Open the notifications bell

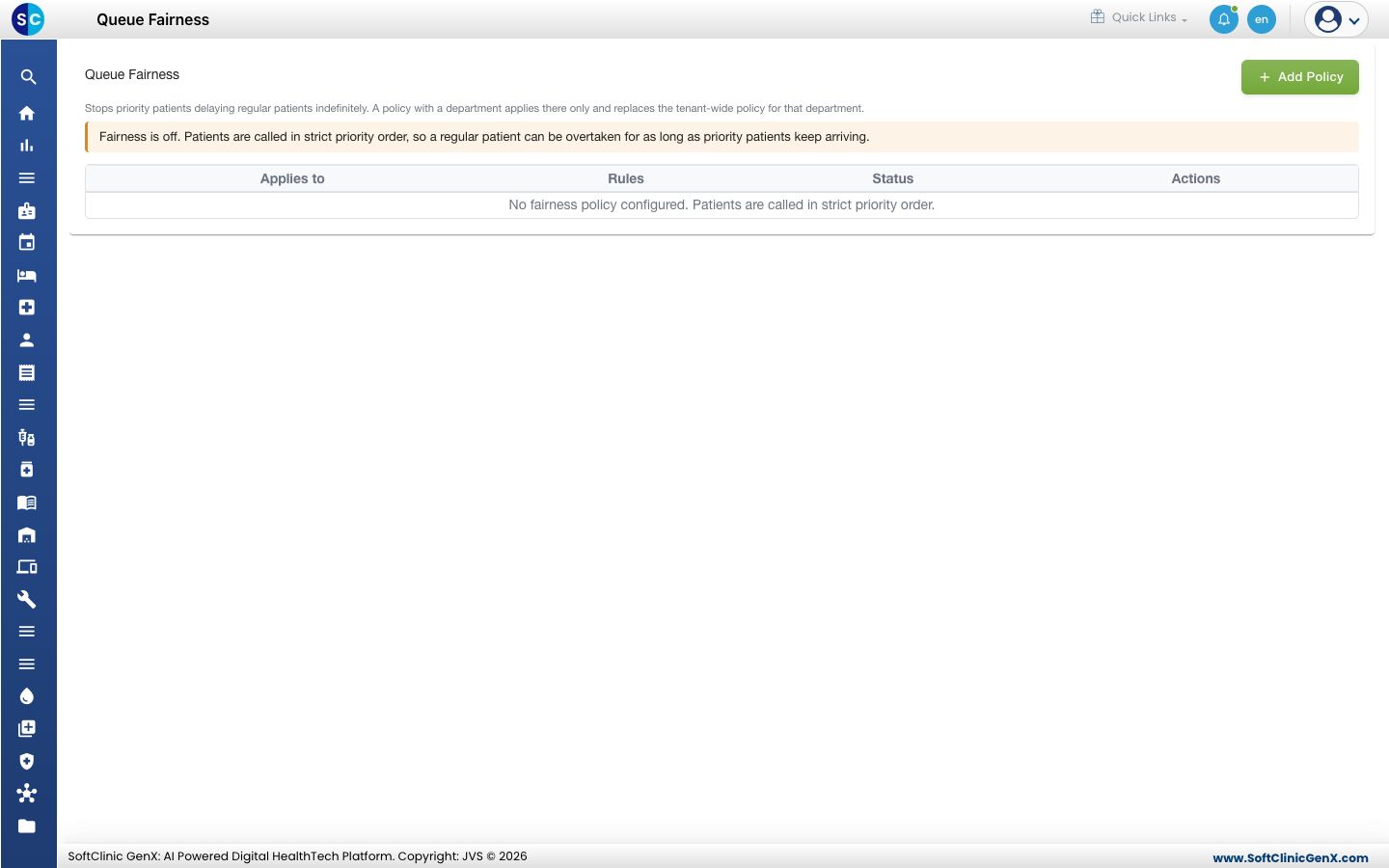click(x=1224, y=19)
